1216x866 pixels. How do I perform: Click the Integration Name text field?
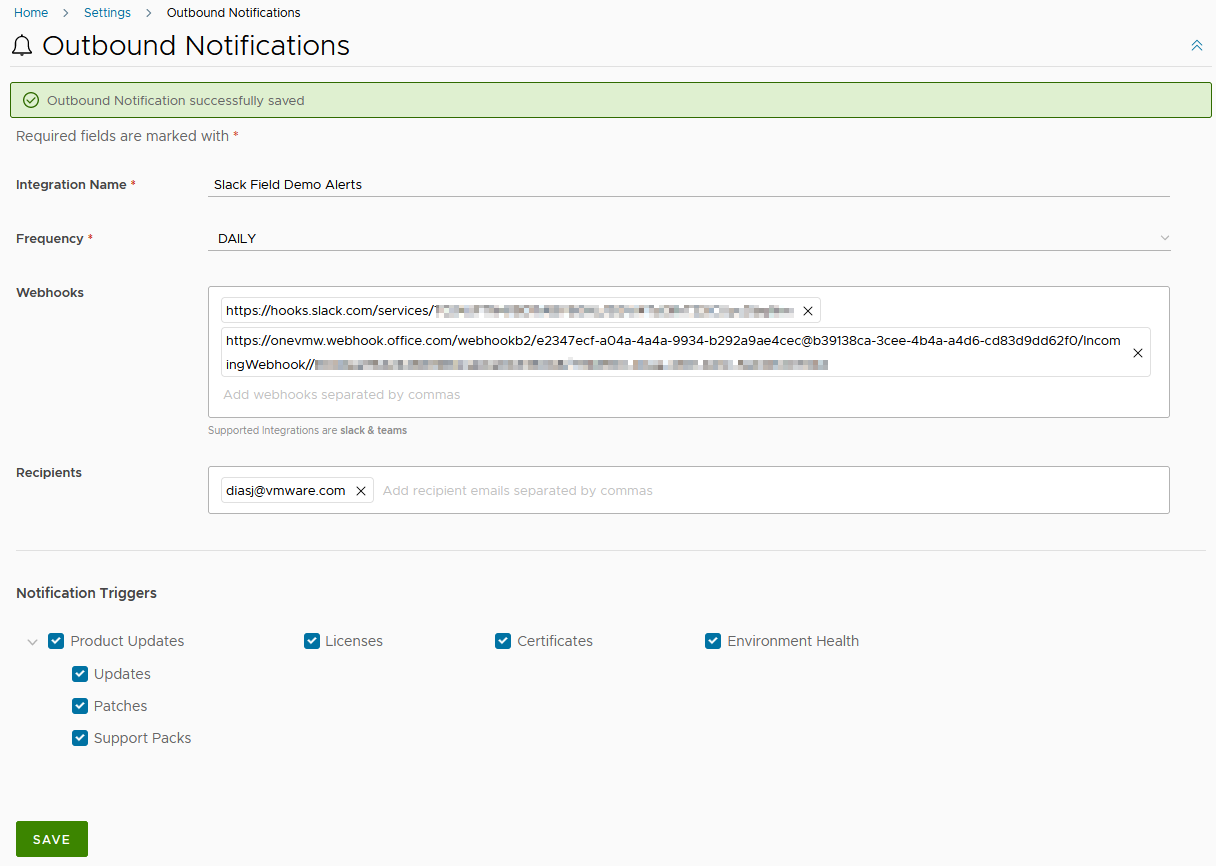[689, 185]
